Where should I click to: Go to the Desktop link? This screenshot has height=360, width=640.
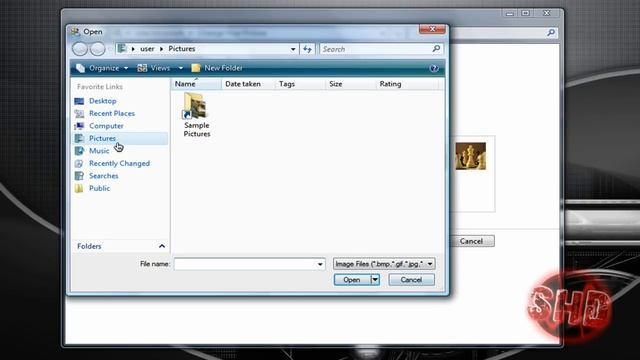(x=103, y=101)
